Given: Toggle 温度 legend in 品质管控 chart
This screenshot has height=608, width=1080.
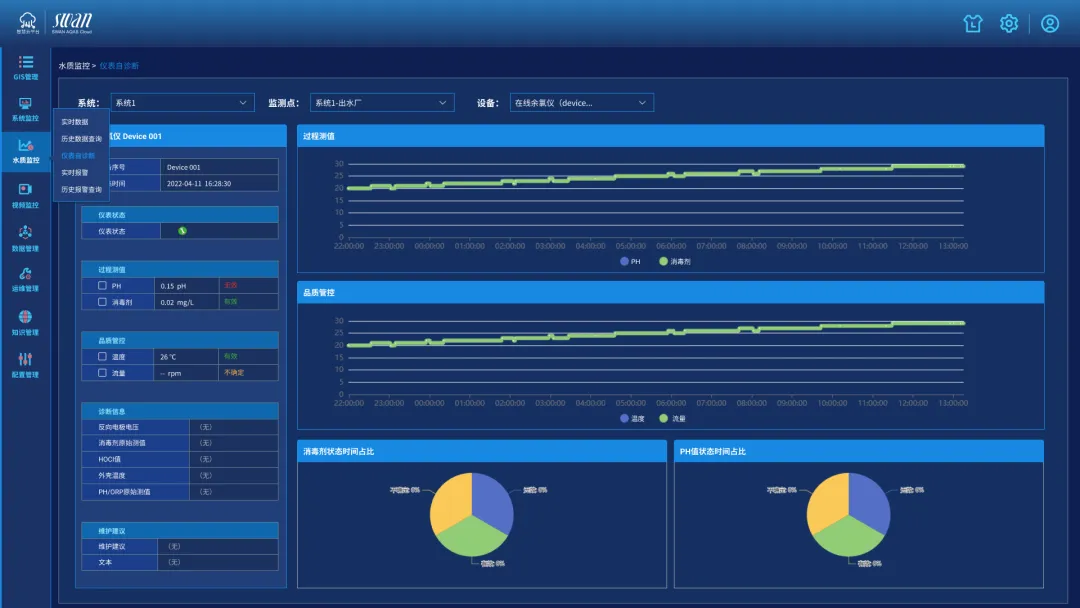Looking at the screenshot, I should tap(632, 419).
